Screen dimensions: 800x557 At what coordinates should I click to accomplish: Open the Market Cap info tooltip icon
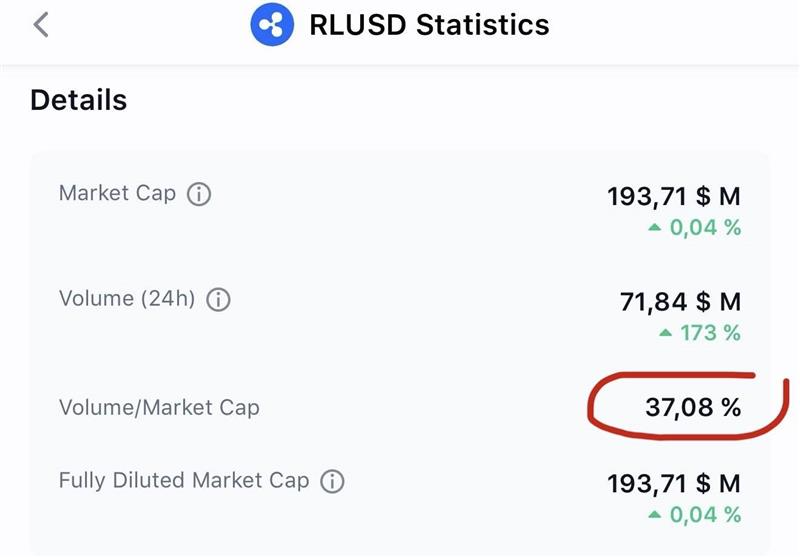[x=200, y=195]
